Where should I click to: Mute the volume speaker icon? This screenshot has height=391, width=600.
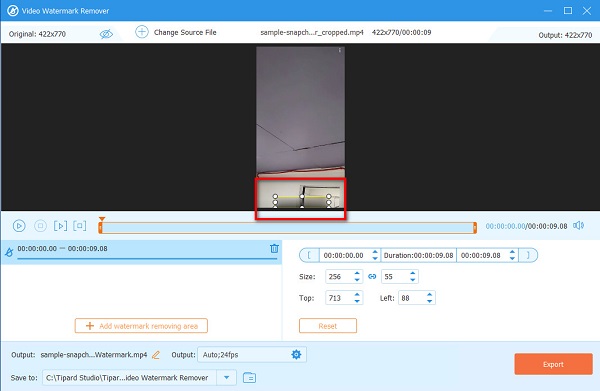[578, 226]
